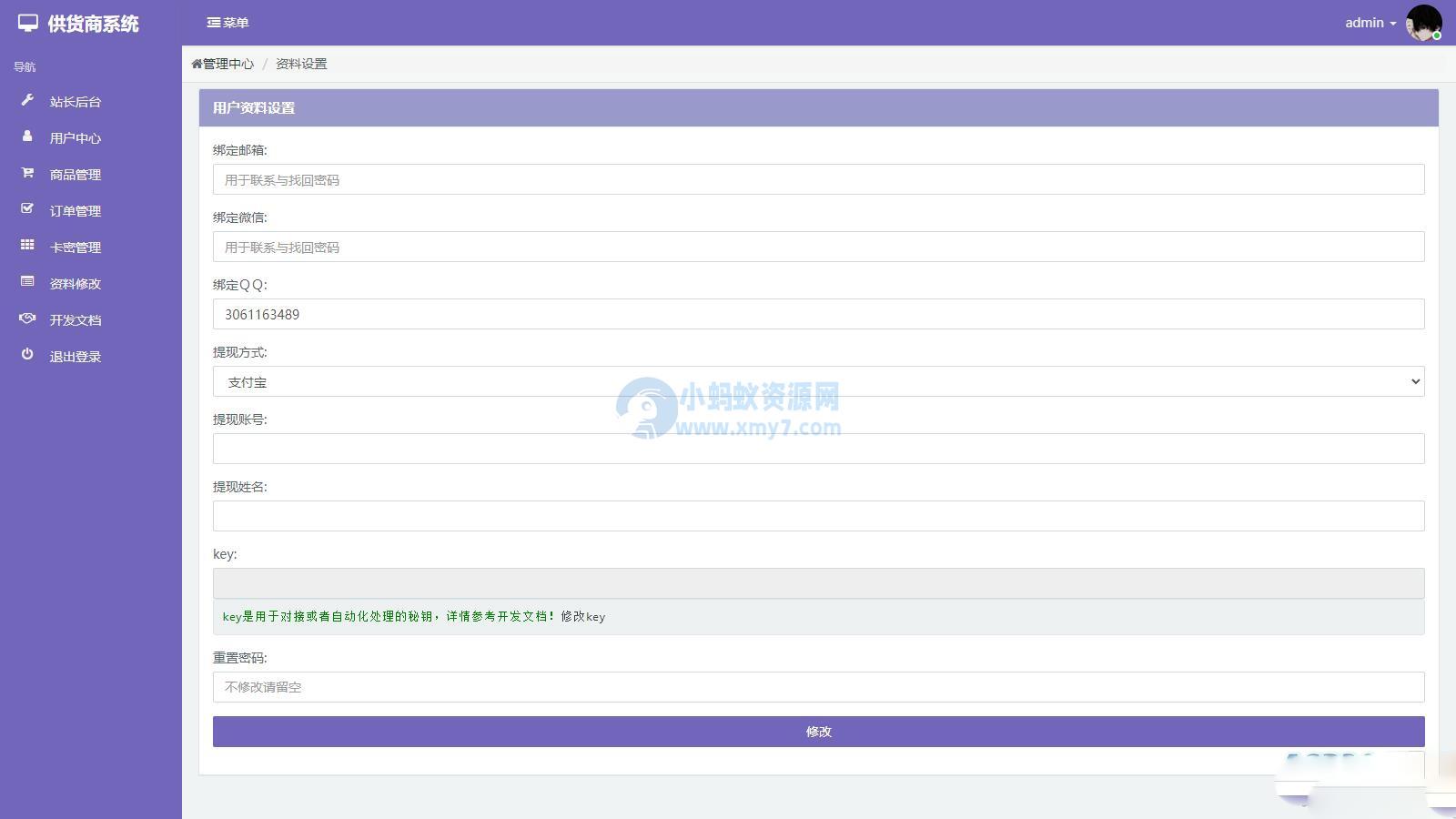Focus the 绑定邮箱 input field
This screenshot has height=819, width=1456.
[x=818, y=179]
